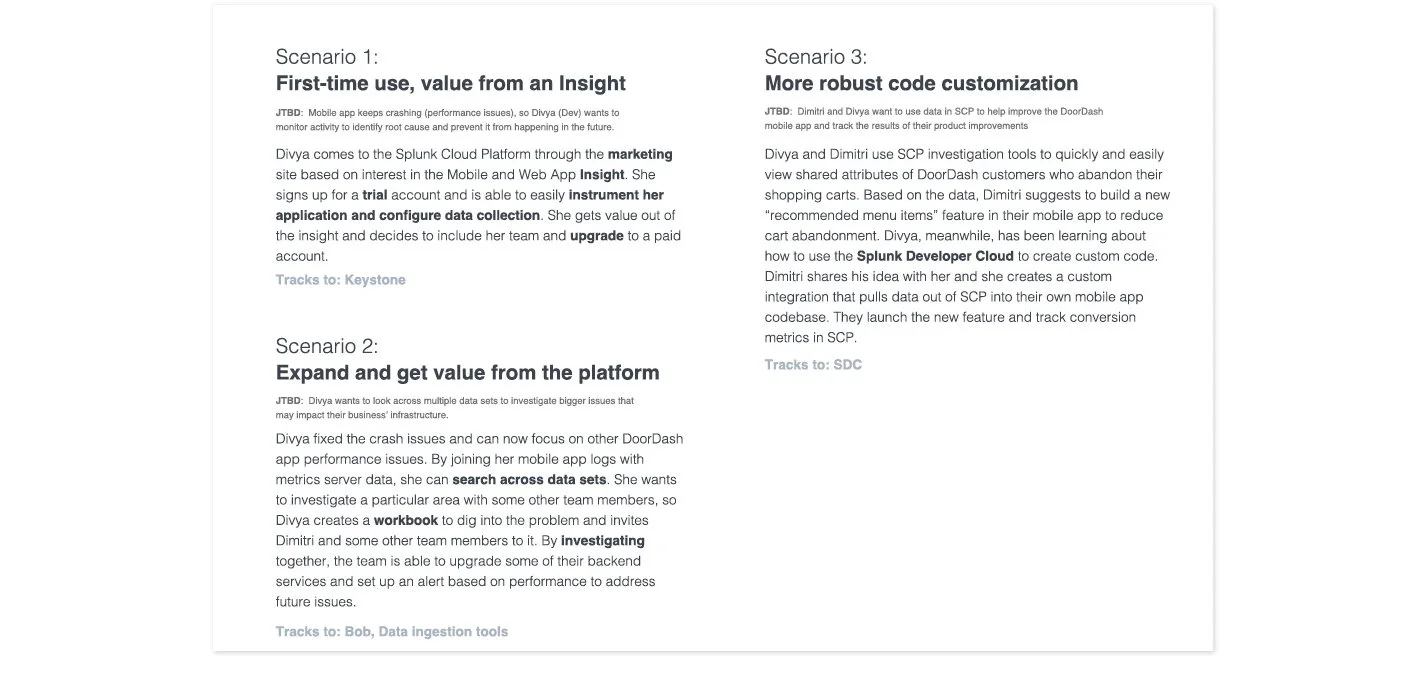This screenshot has height=688, width=1426.
Task: Click bold word 'investigating' in Scenario 2
Action: [x=603, y=541]
